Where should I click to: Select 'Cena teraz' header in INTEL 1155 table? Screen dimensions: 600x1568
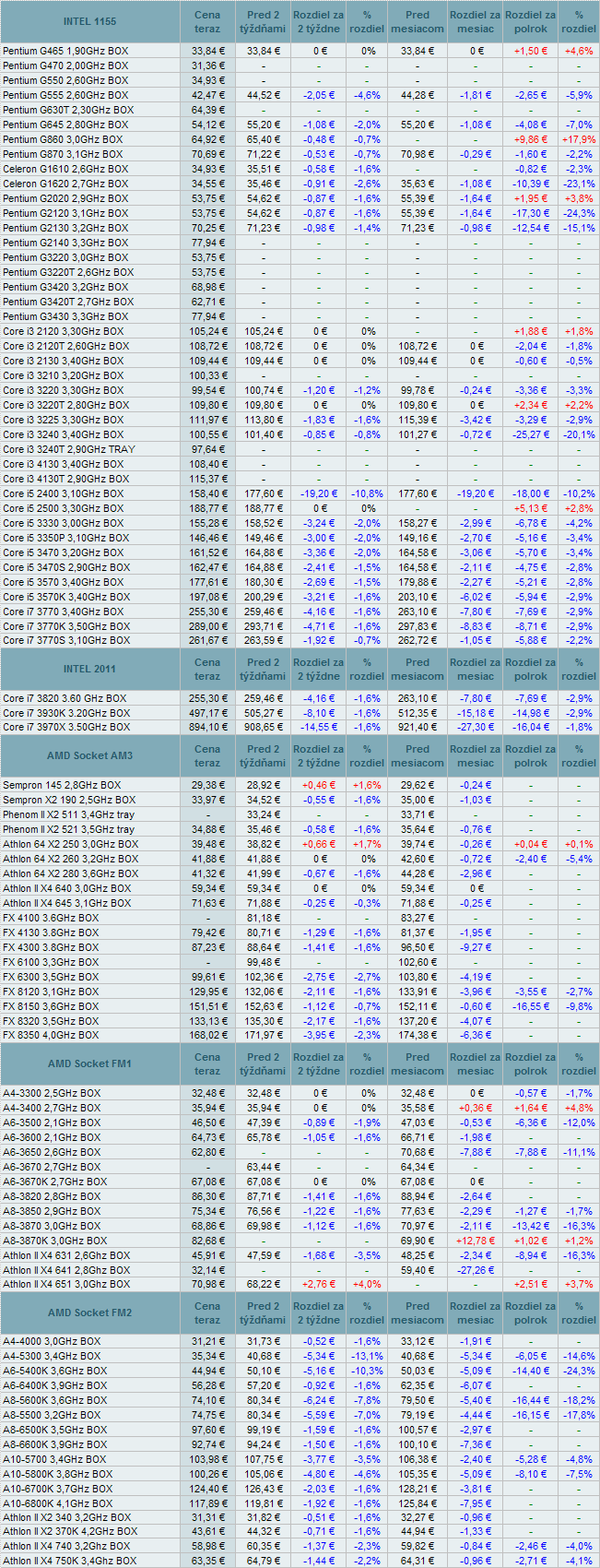[x=207, y=22]
